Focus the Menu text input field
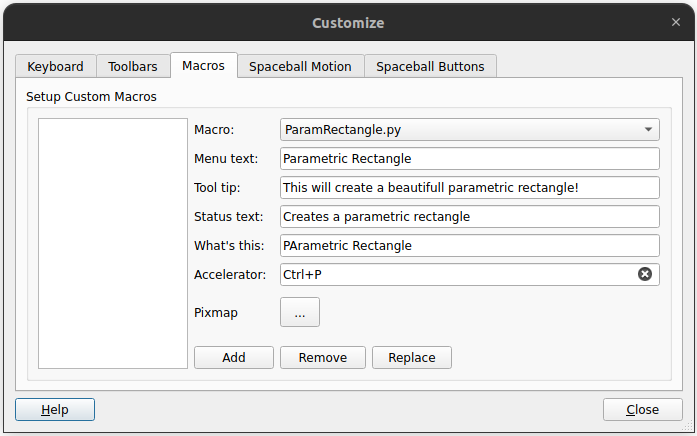The width and height of the screenshot is (697, 436). tap(469, 159)
